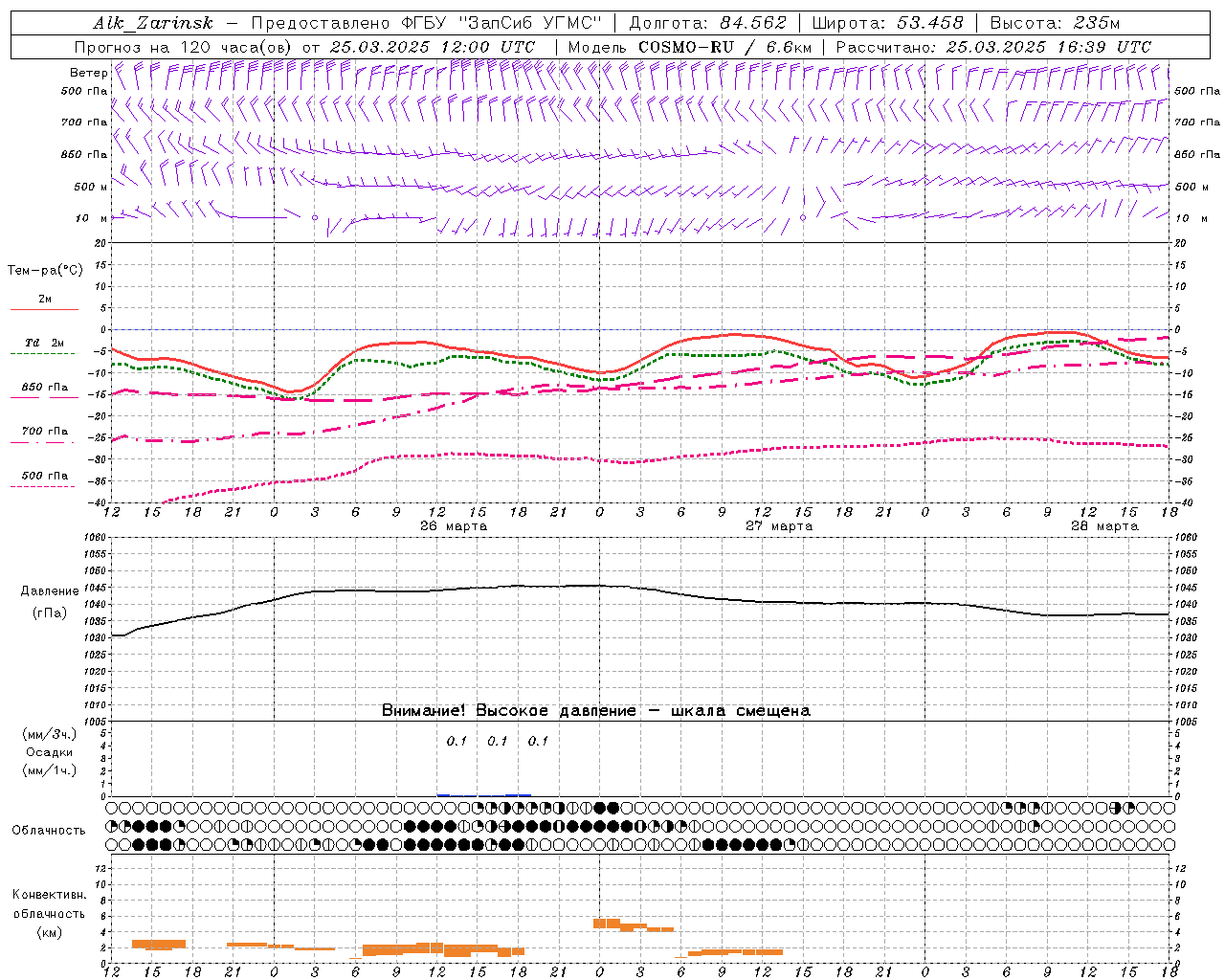Select the (мм/3ч.) precipitation unit label

point(50,734)
